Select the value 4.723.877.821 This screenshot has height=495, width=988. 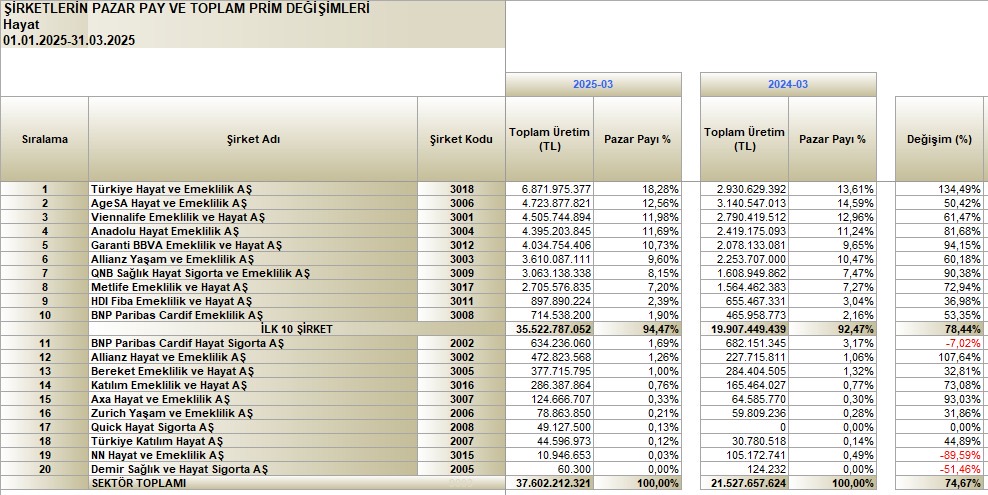coord(549,203)
